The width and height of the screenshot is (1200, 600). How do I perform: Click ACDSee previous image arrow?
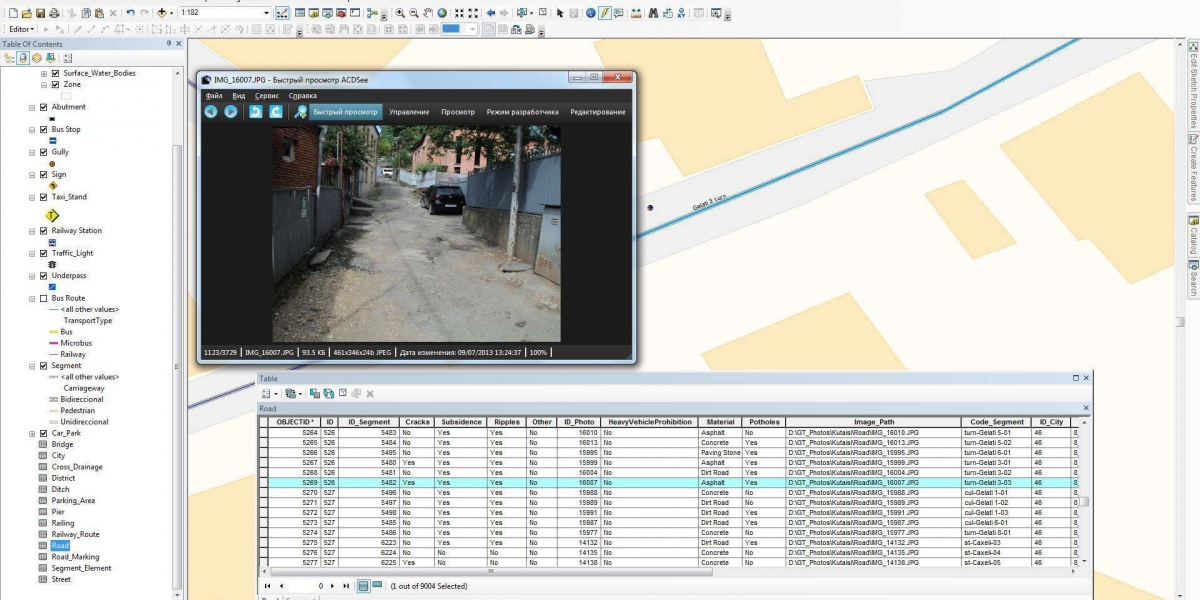coord(211,111)
